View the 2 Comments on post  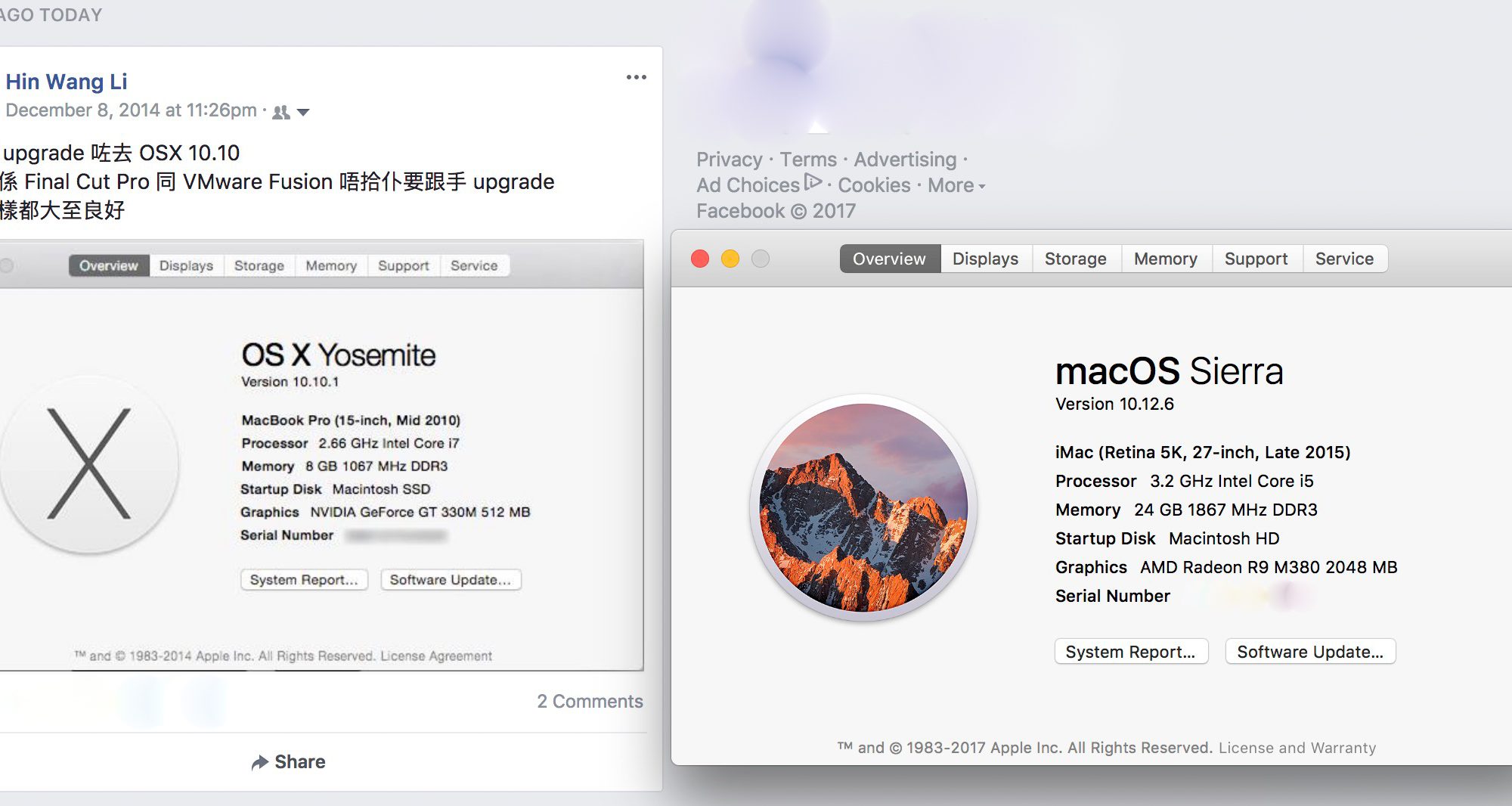(x=590, y=702)
